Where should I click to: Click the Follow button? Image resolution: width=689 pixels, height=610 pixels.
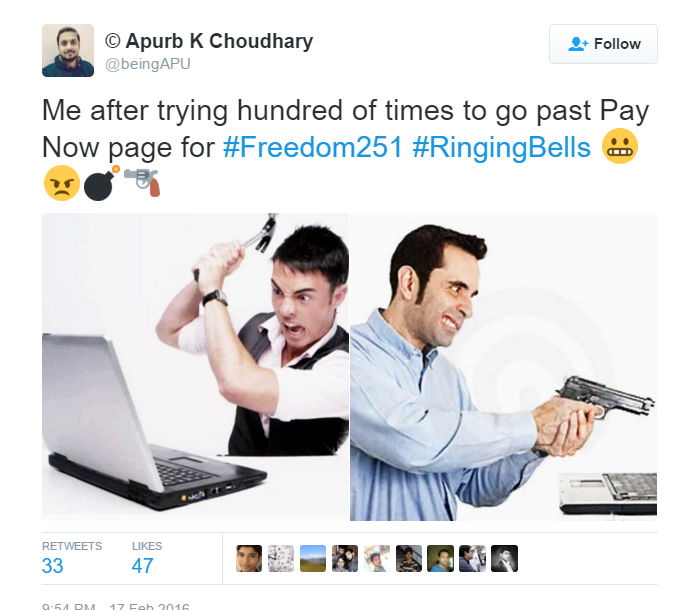click(603, 44)
